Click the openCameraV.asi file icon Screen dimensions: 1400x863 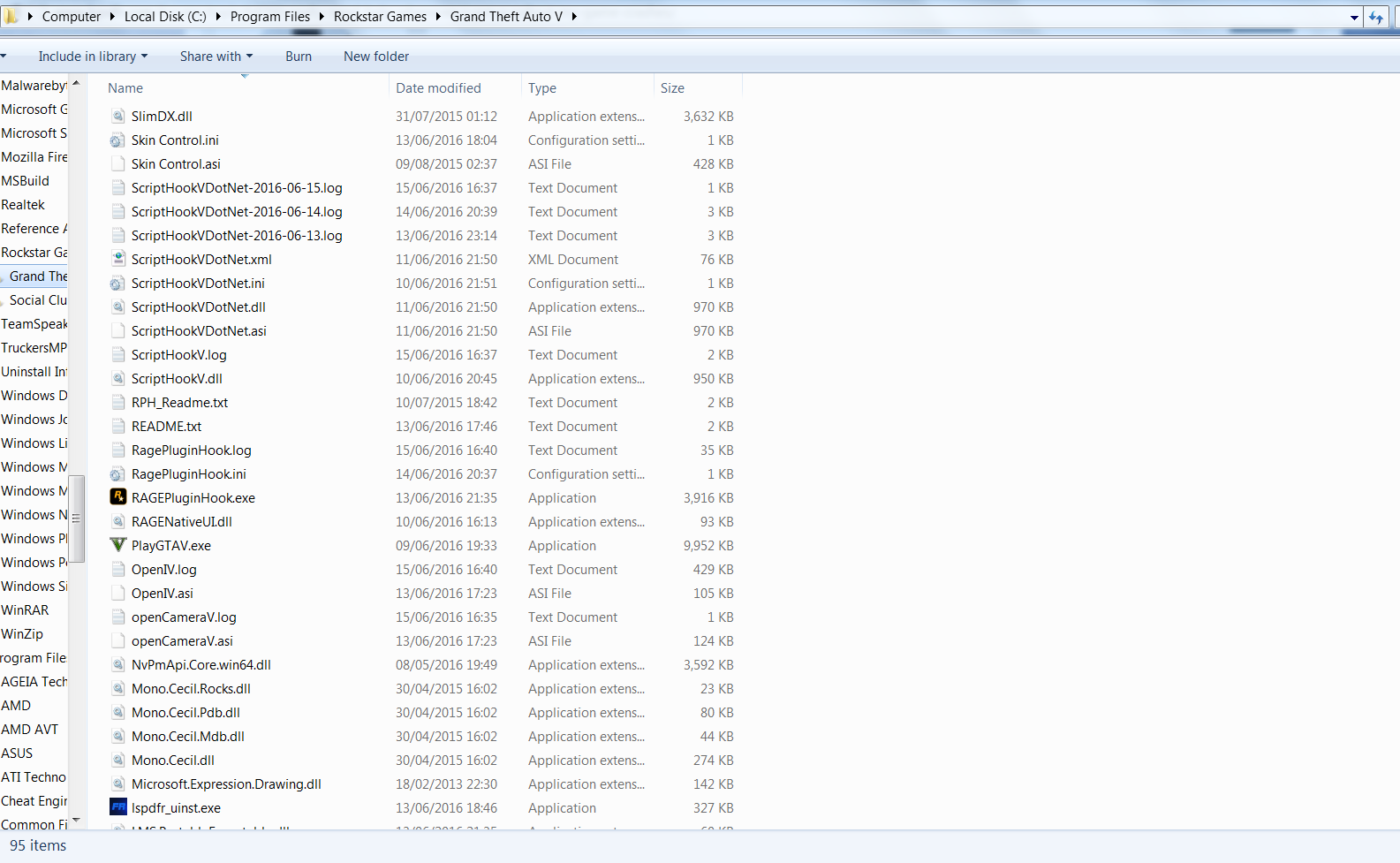[x=117, y=640]
